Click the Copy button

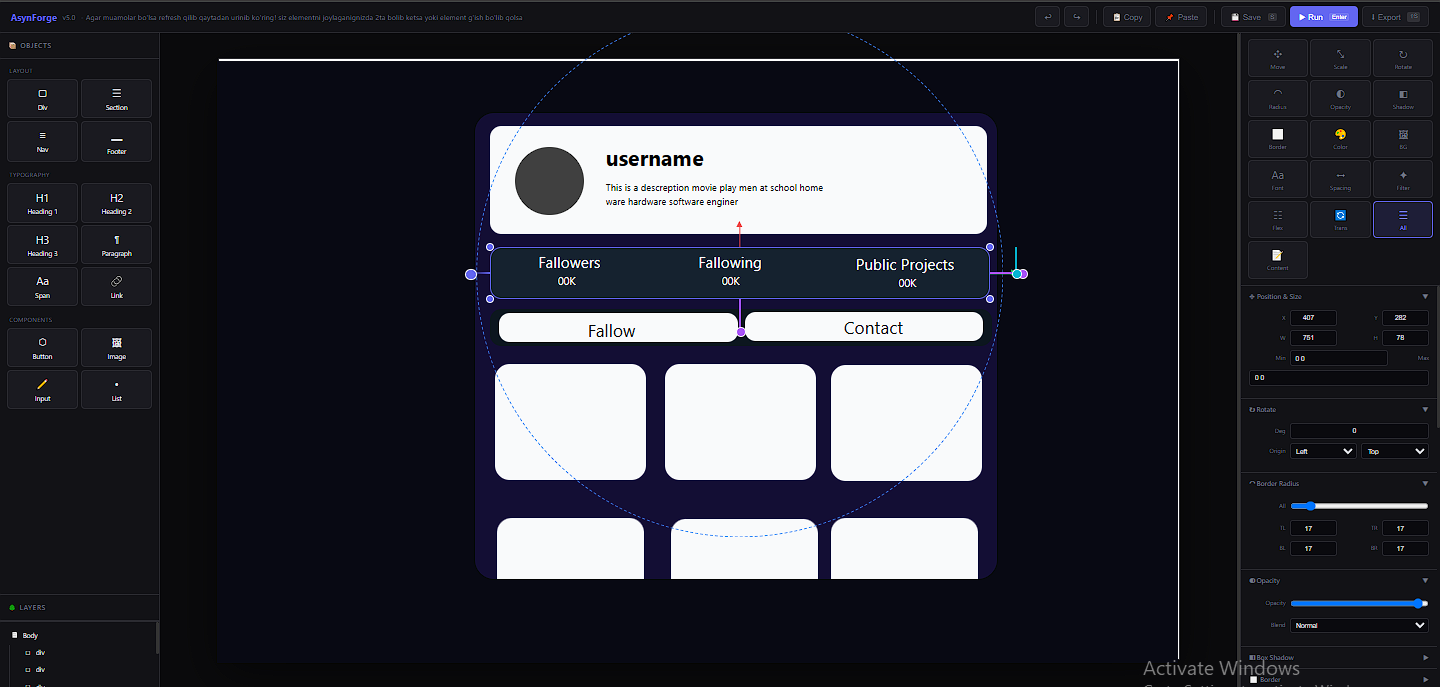coord(1127,17)
